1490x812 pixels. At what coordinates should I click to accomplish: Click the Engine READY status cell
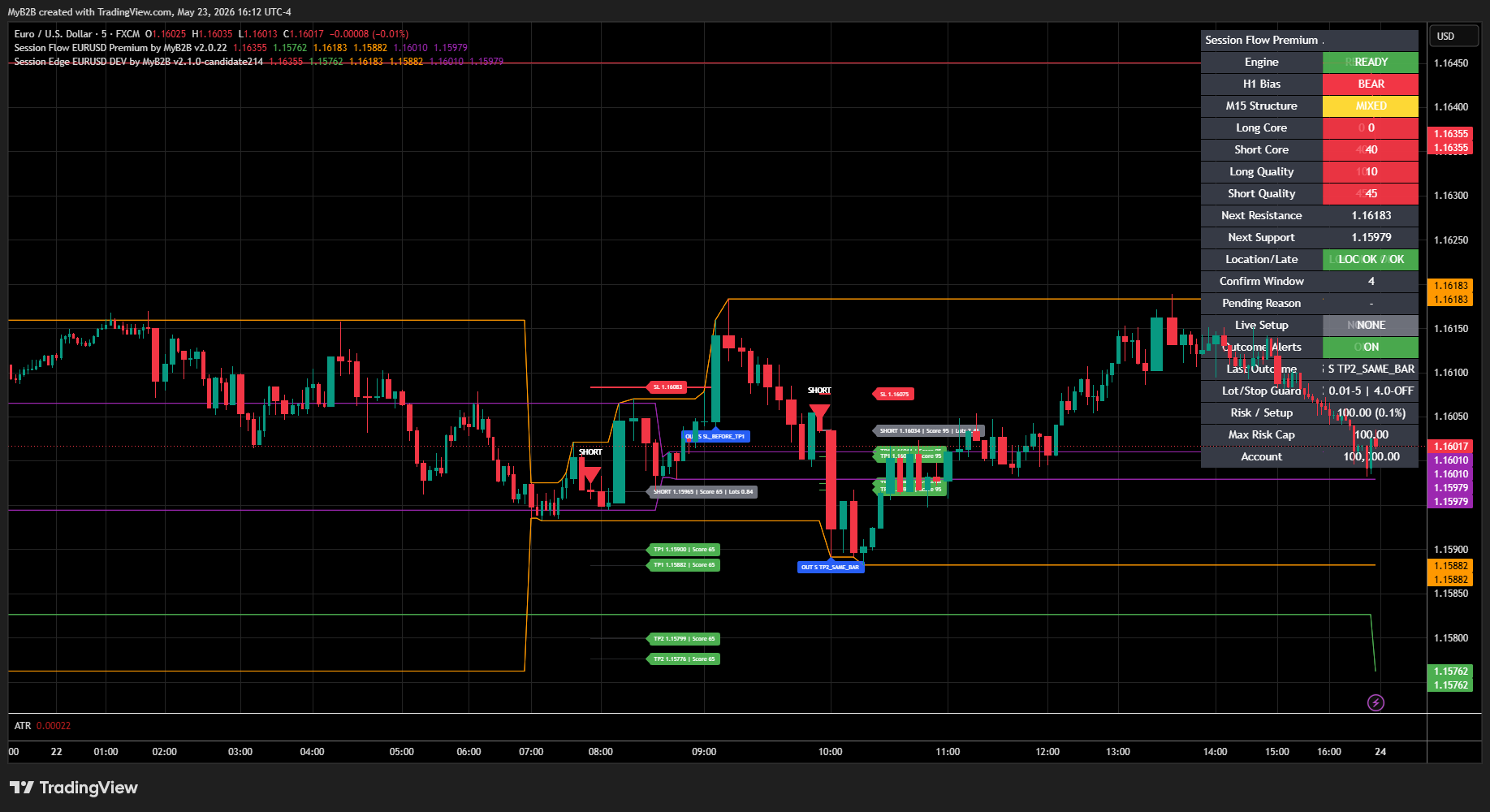1371,62
